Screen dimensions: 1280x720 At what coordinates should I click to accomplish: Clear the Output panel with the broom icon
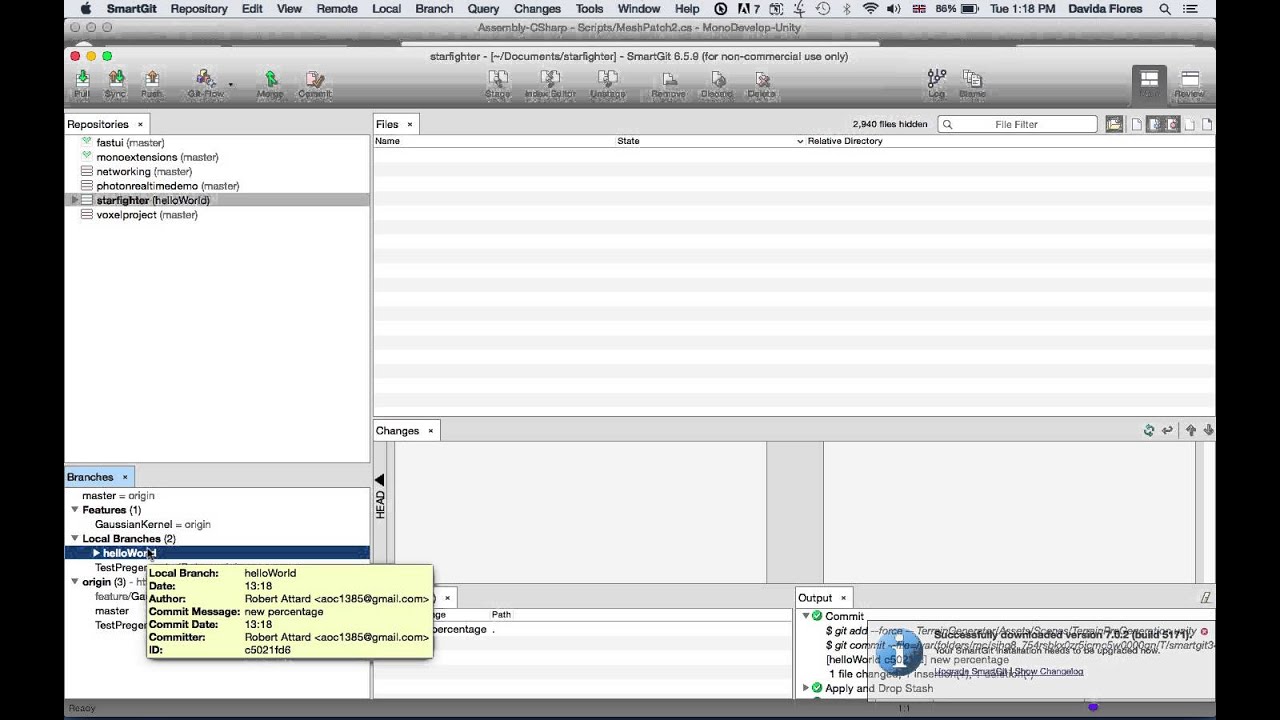coord(1205,598)
